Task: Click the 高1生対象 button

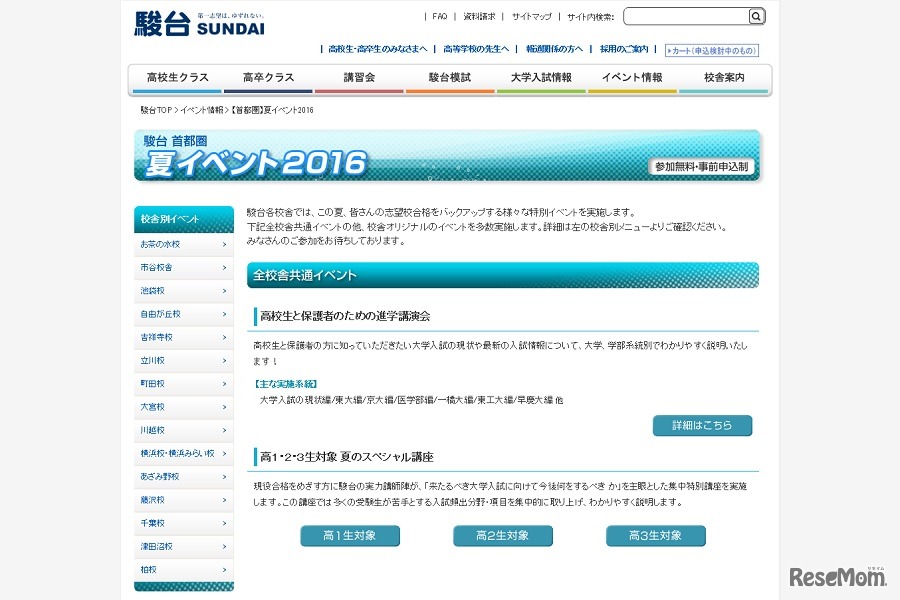Action: click(x=350, y=536)
